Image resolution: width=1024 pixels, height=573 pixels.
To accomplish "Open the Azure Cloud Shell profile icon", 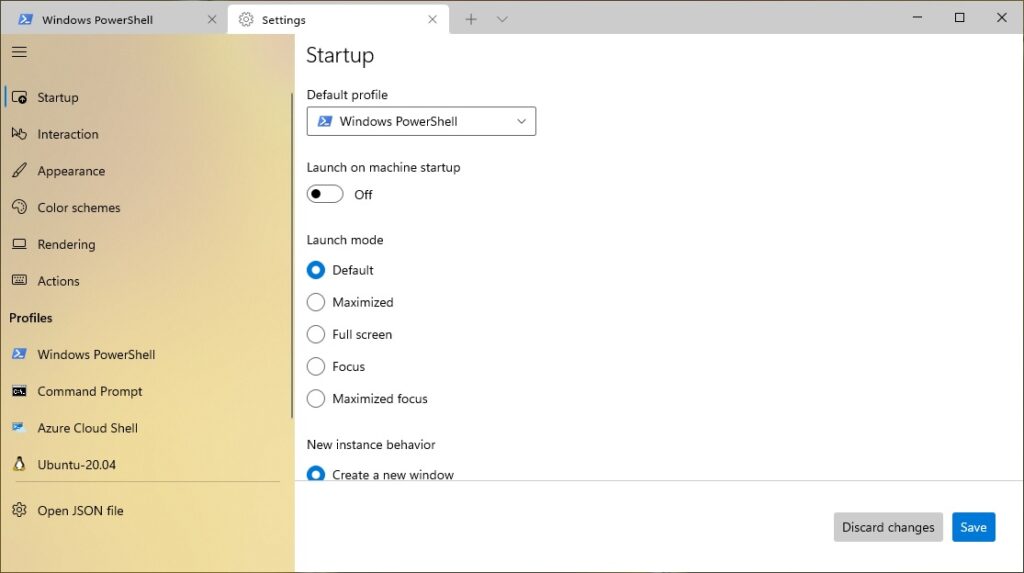I will (x=19, y=428).
